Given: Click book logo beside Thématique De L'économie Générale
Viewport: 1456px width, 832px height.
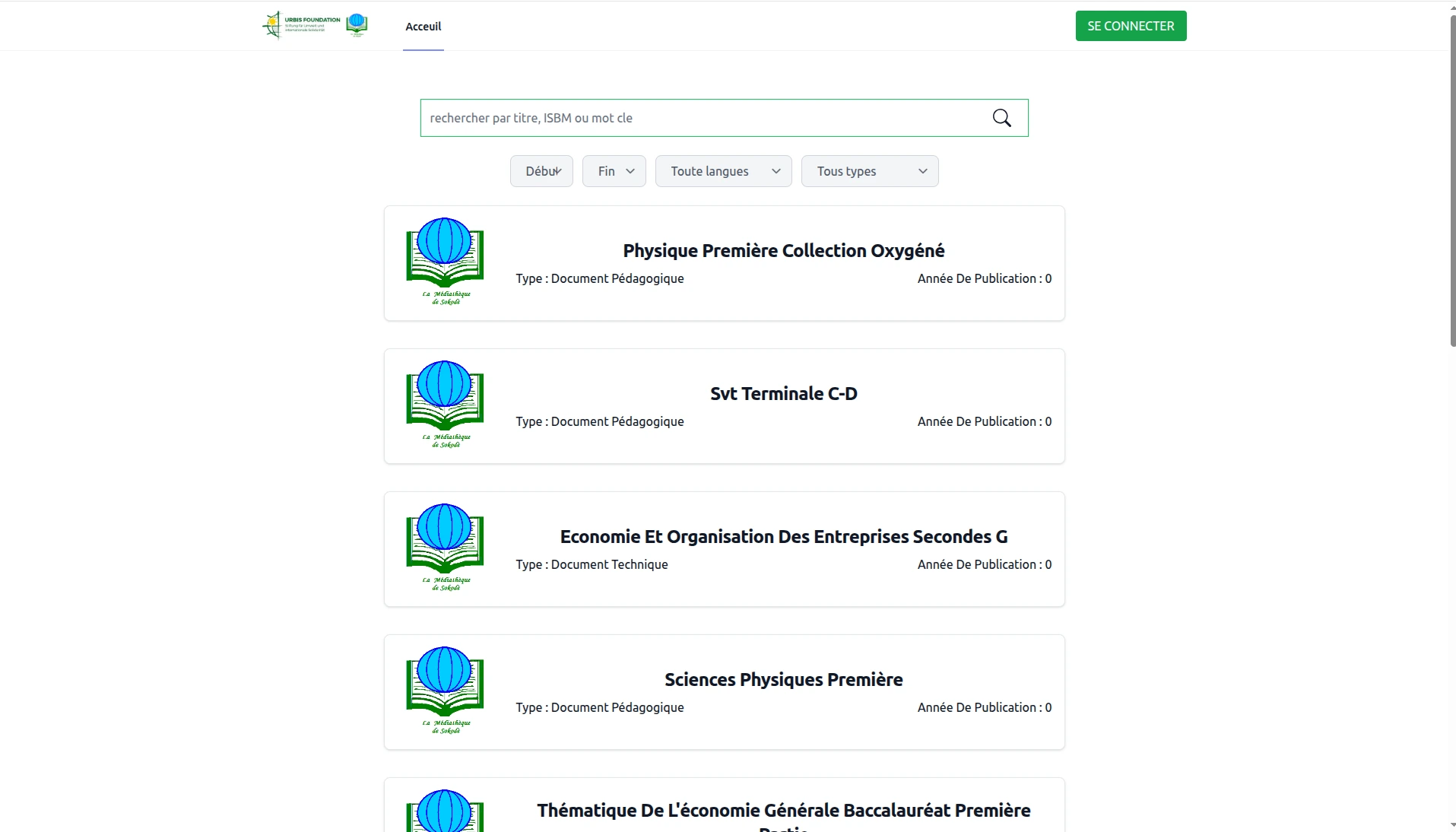Looking at the screenshot, I should (x=445, y=811).
